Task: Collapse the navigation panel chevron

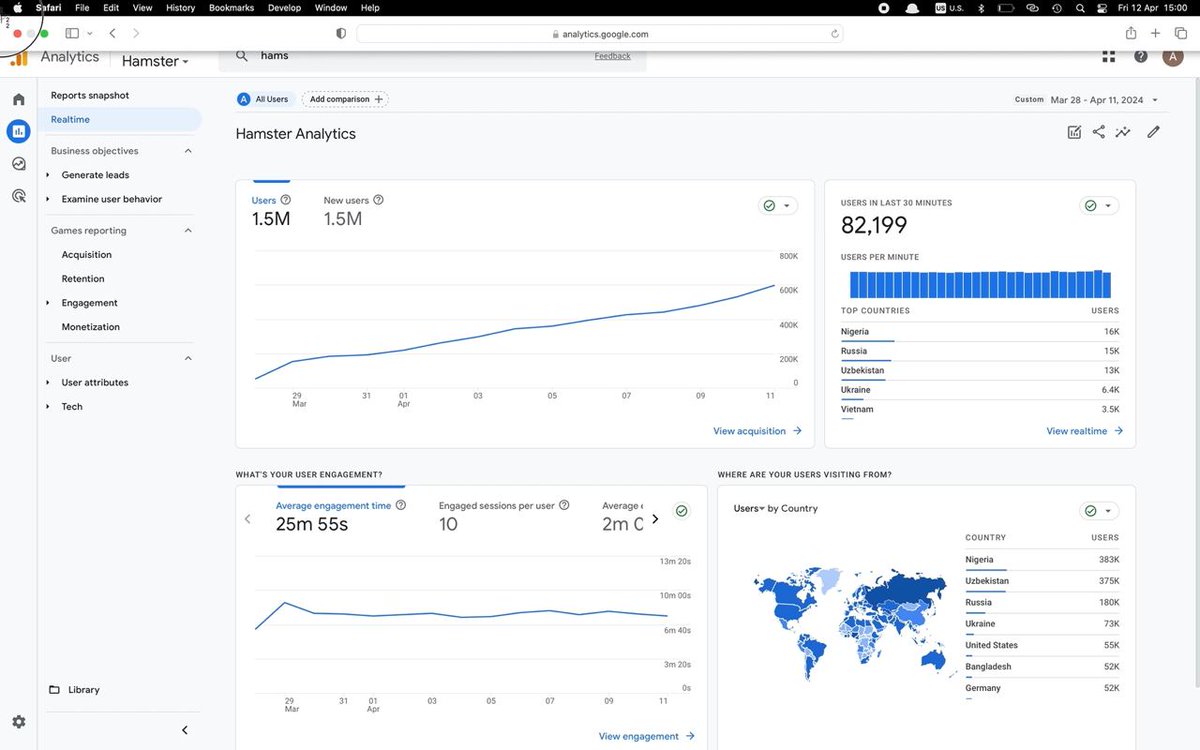Action: [x=184, y=730]
